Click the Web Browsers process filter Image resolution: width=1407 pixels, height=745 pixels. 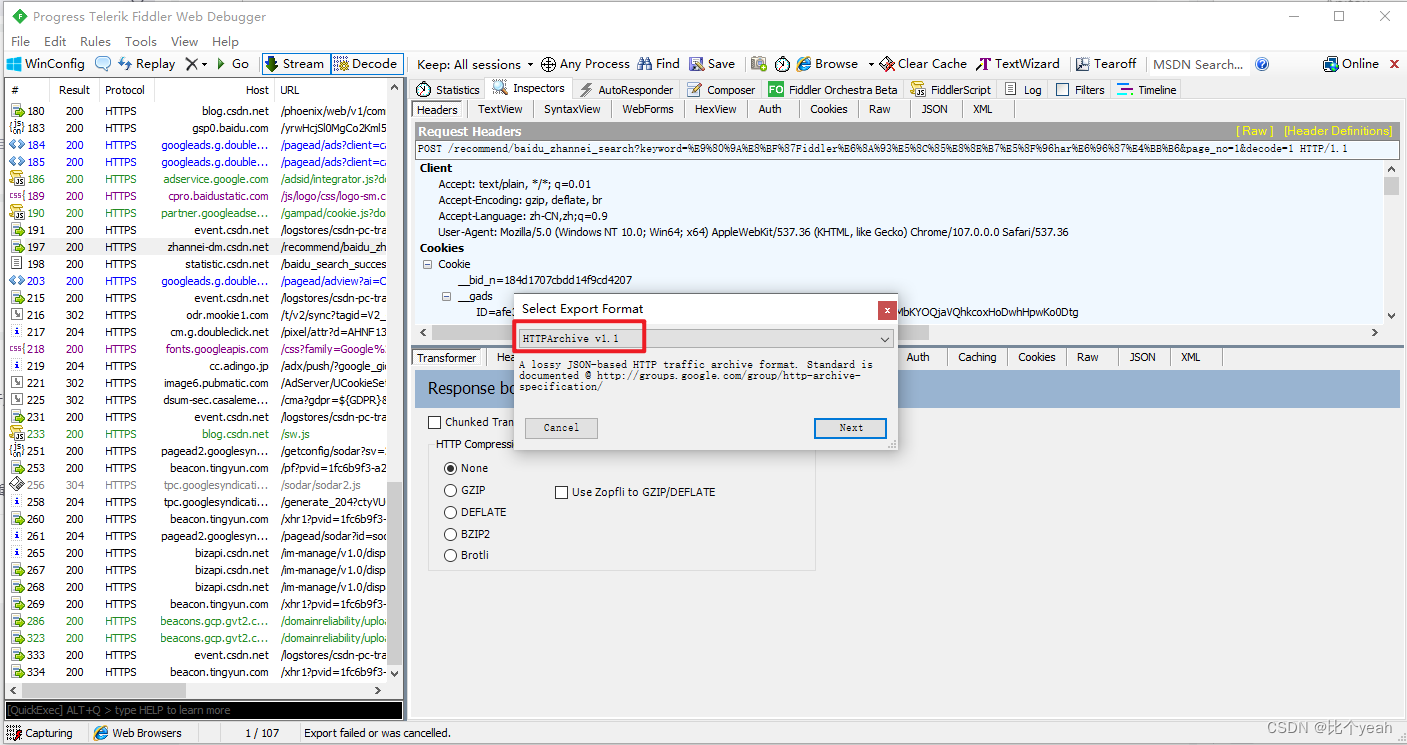click(x=138, y=733)
